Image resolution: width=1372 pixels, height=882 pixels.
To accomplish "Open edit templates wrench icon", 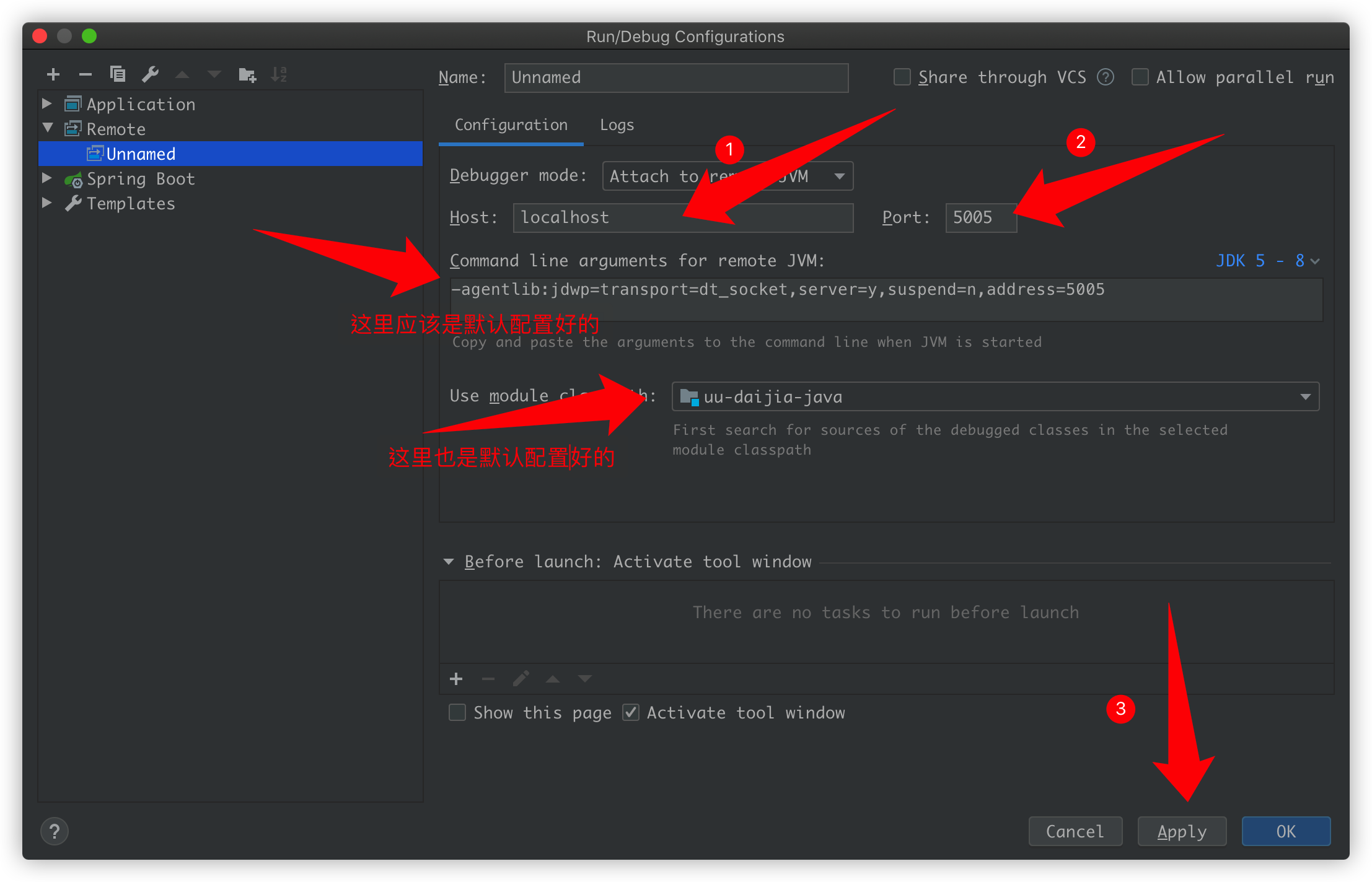I will (x=151, y=74).
